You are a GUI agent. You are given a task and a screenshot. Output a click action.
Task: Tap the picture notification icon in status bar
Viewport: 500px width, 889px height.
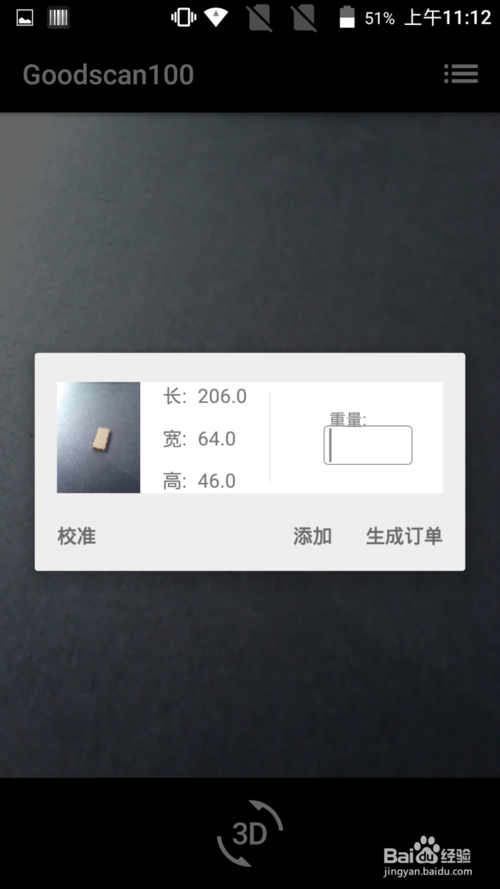click(x=24, y=18)
